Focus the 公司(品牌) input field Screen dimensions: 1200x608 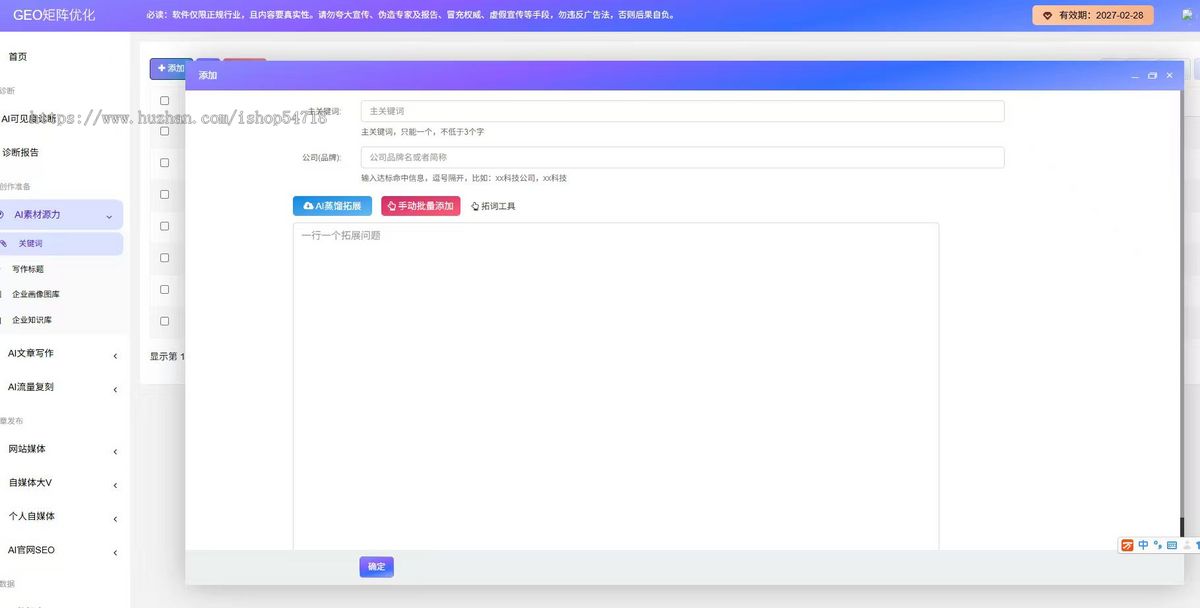pos(682,157)
